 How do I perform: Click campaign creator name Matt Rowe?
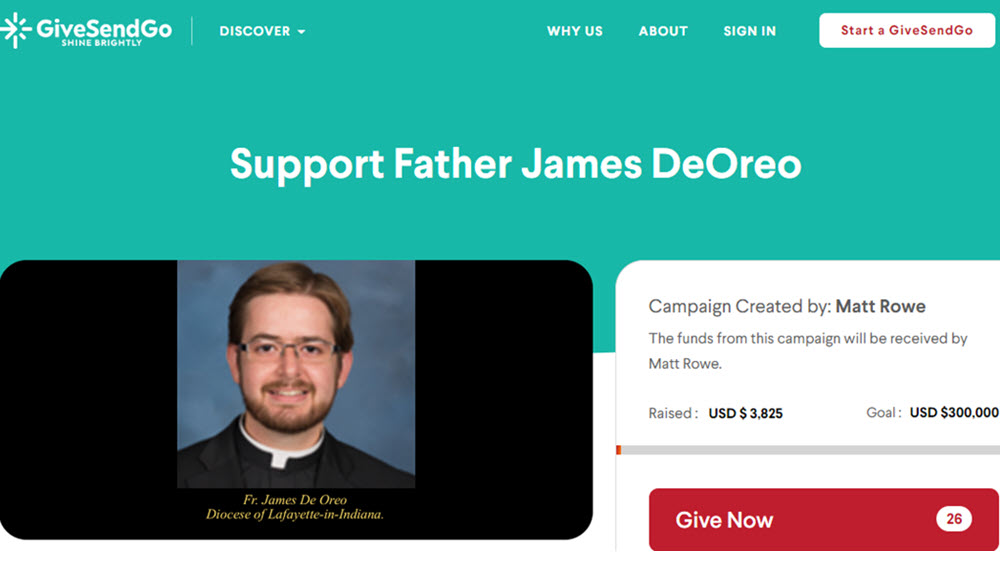(x=881, y=306)
